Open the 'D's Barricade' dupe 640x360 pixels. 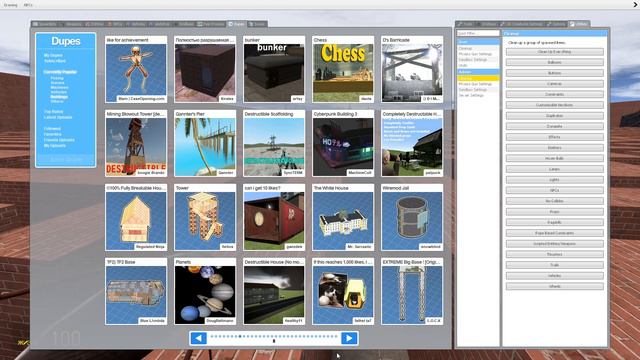pos(412,69)
